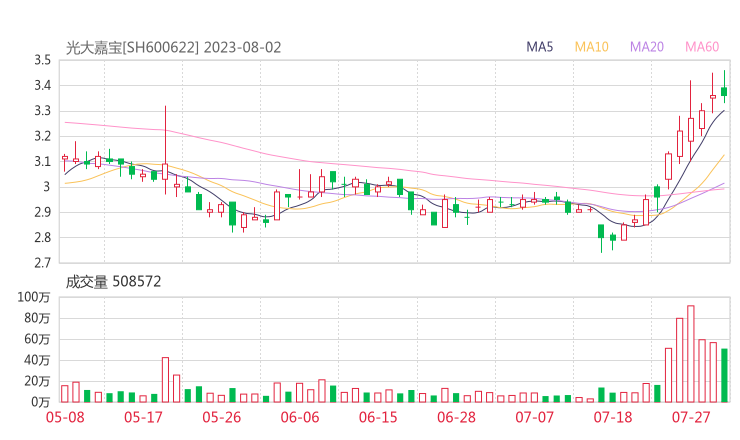Click the 3.1 price axis label
The image size is (740, 440).
click(42, 162)
